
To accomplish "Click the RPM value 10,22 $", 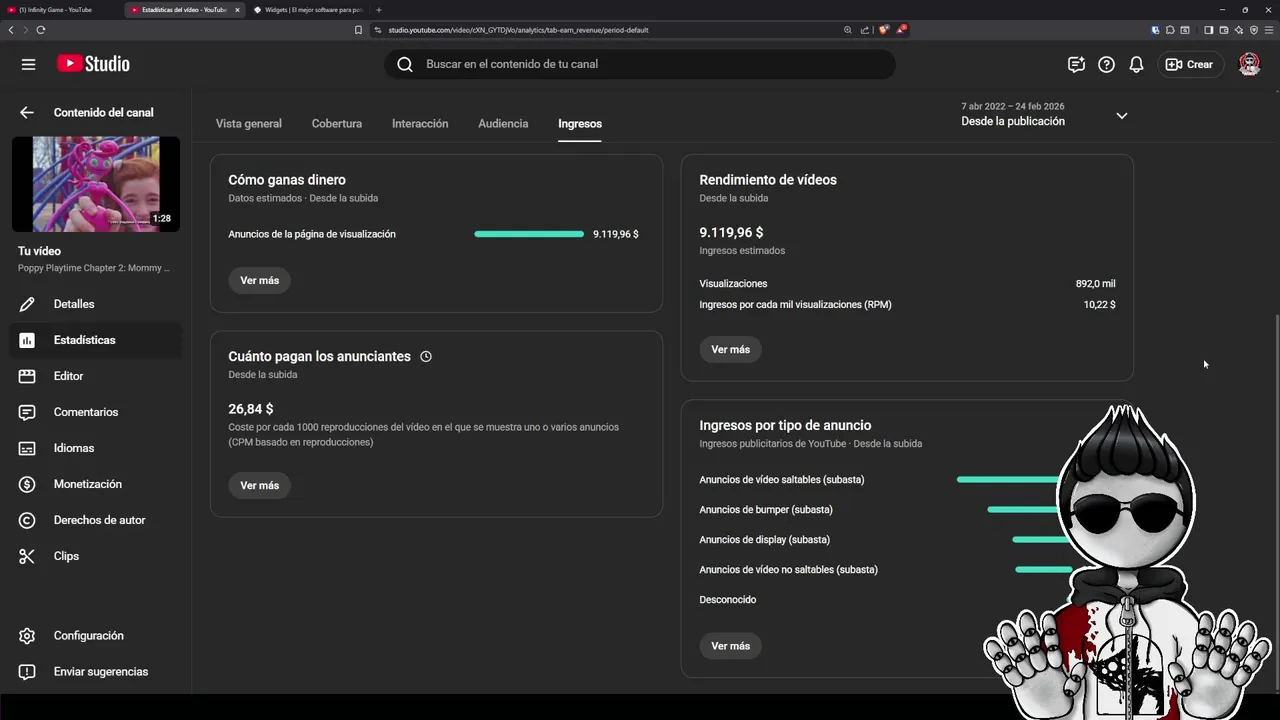I will 1100,305.
